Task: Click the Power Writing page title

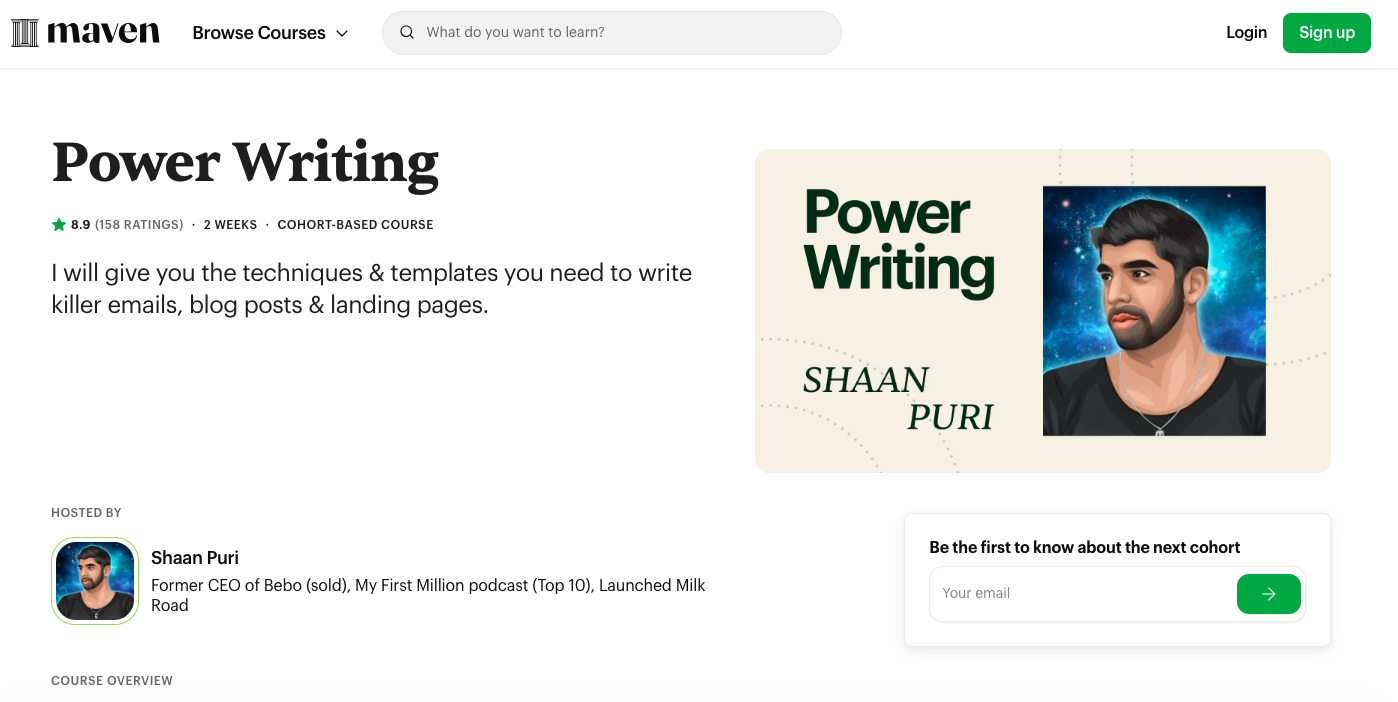Action: (244, 163)
